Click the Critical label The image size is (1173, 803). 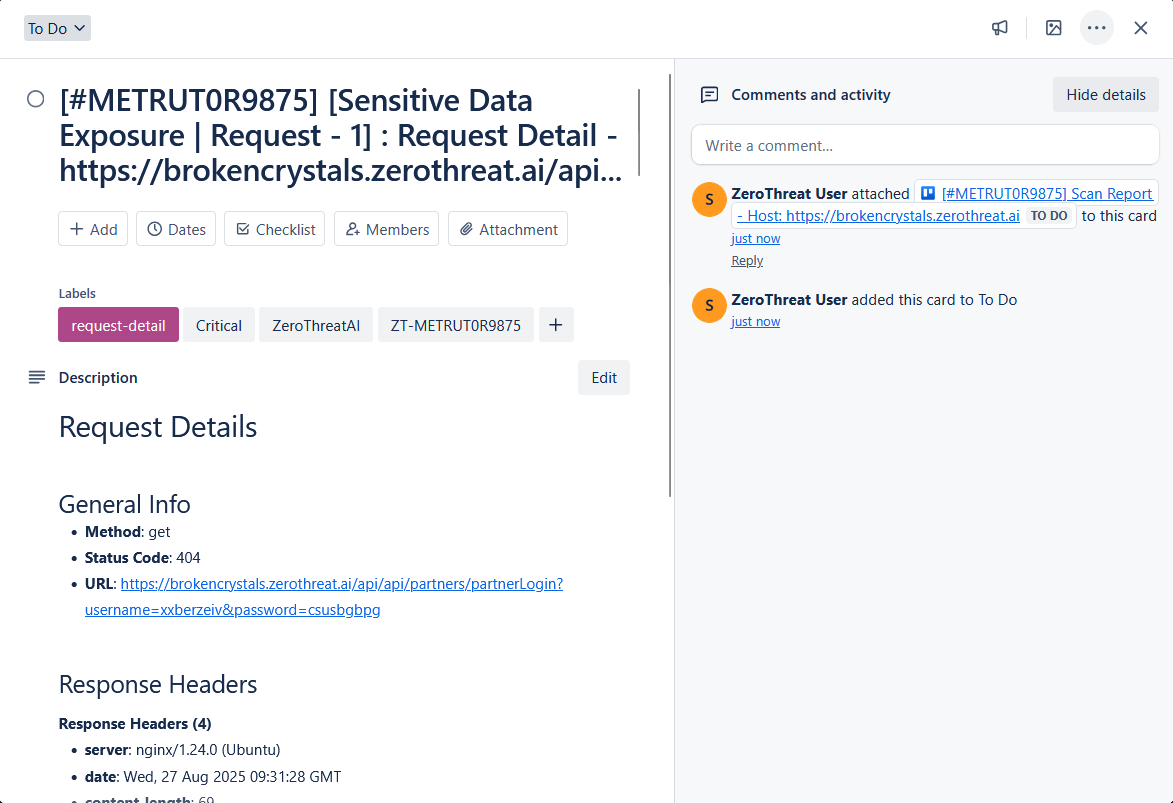(x=218, y=325)
